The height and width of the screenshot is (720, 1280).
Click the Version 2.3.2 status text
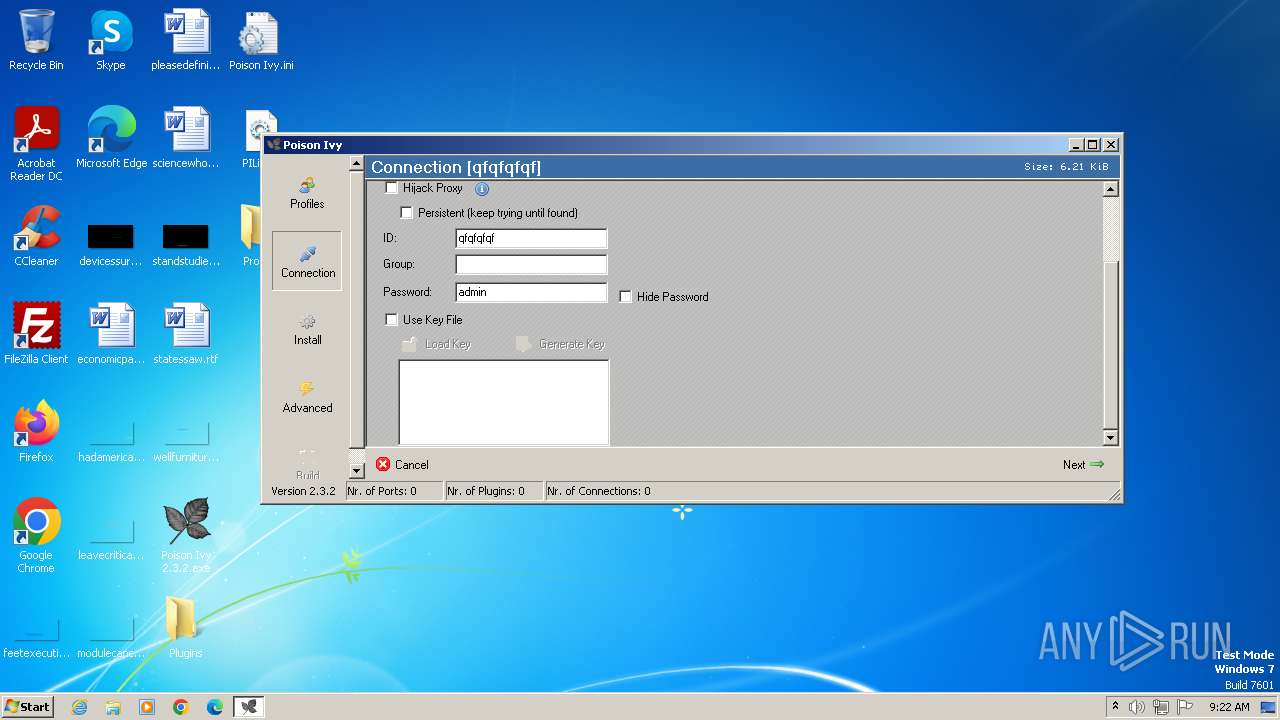303,491
